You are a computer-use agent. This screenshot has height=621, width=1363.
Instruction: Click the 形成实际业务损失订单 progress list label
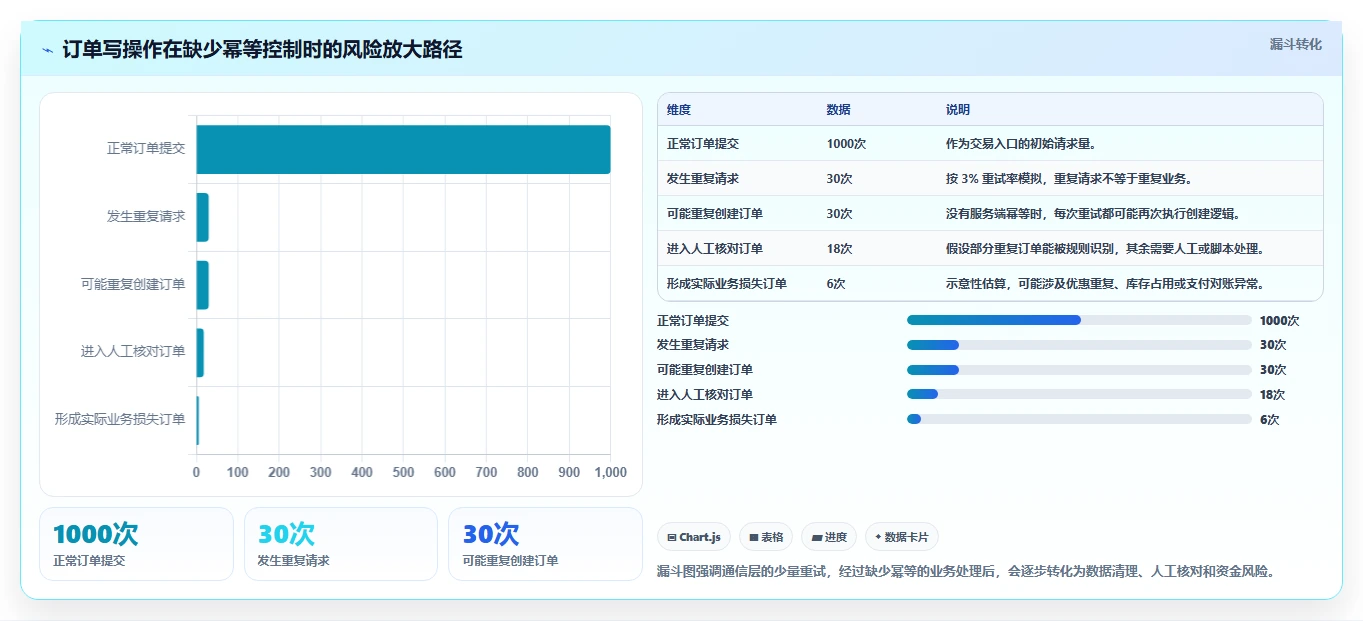(717, 420)
